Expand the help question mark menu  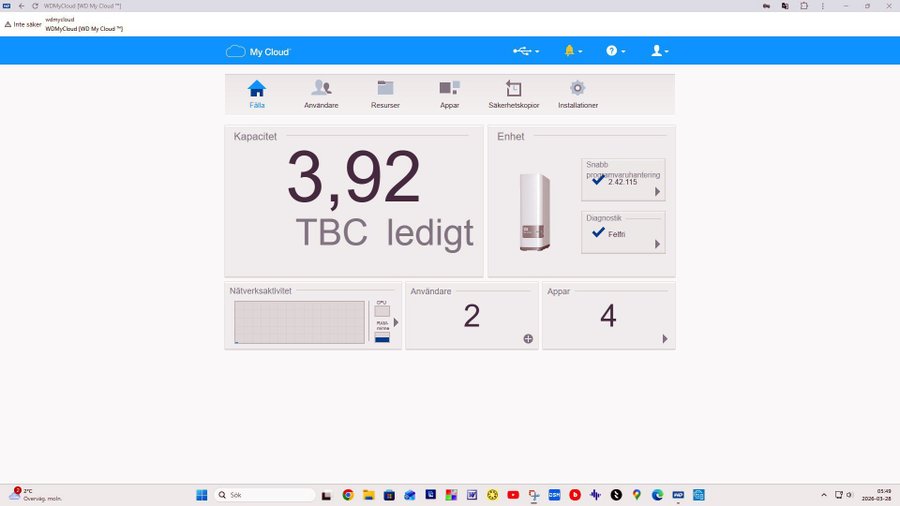pyautogui.click(x=615, y=51)
